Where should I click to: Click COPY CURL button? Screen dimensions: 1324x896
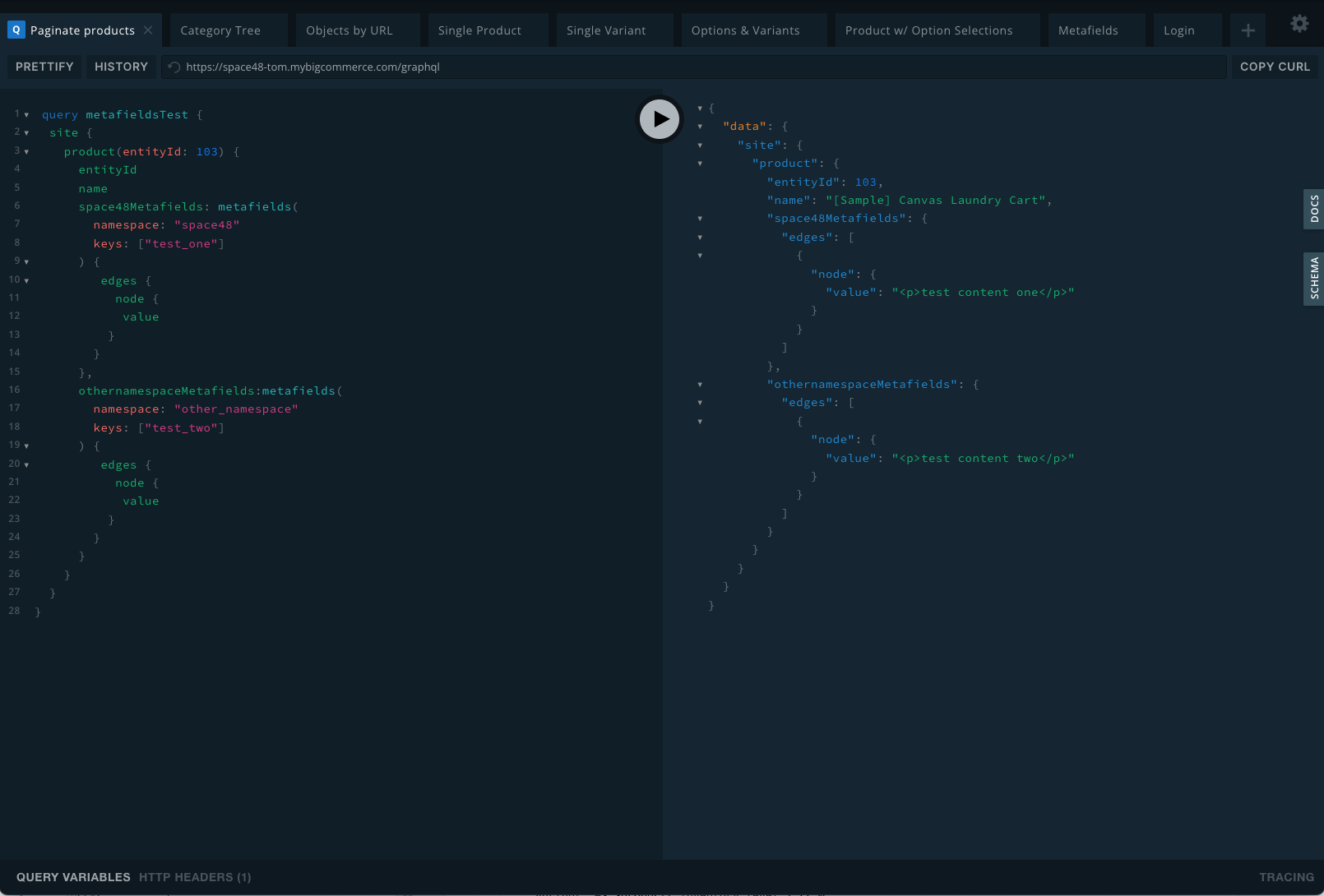pyautogui.click(x=1275, y=67)
